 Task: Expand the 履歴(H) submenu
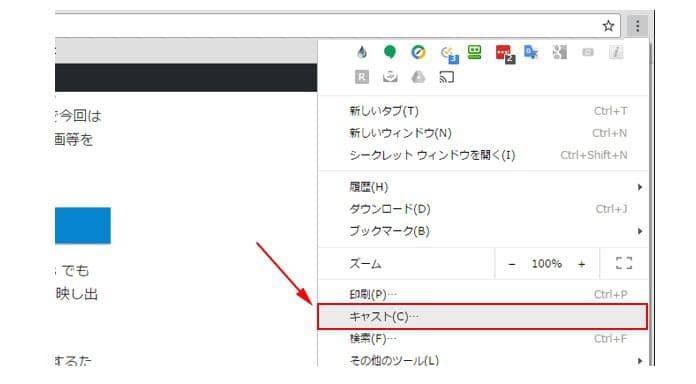click(483, 187)
